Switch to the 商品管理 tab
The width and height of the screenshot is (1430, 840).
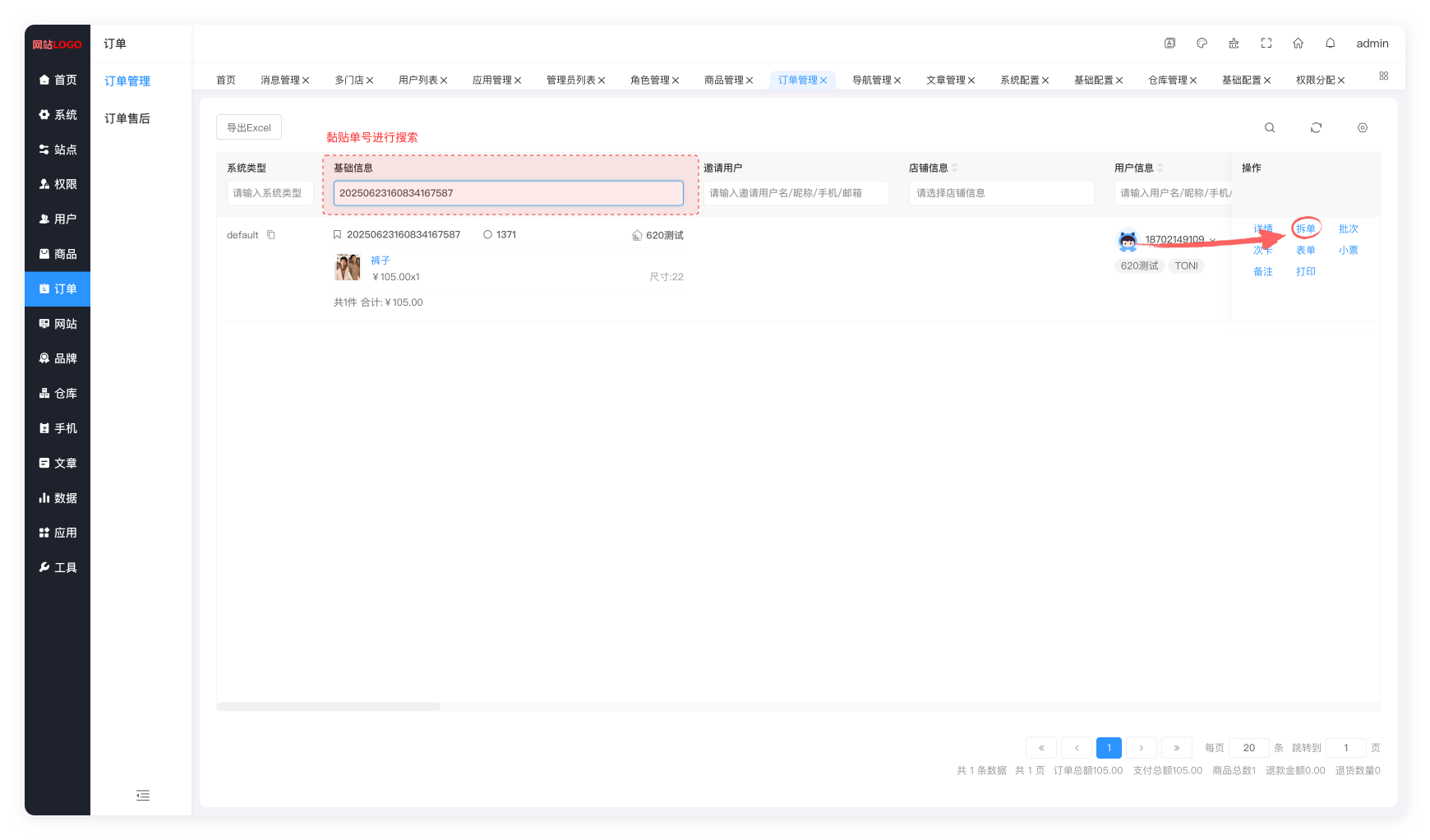coord(723,80)
